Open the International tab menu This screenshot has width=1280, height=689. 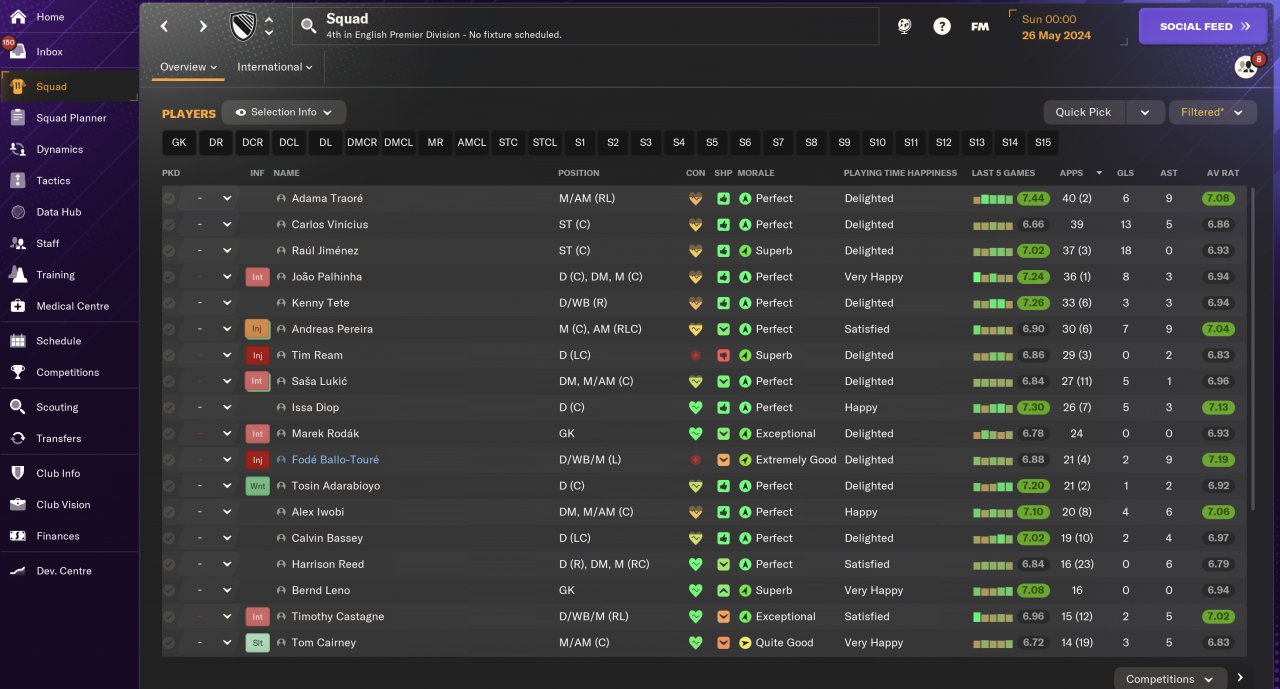275,67
